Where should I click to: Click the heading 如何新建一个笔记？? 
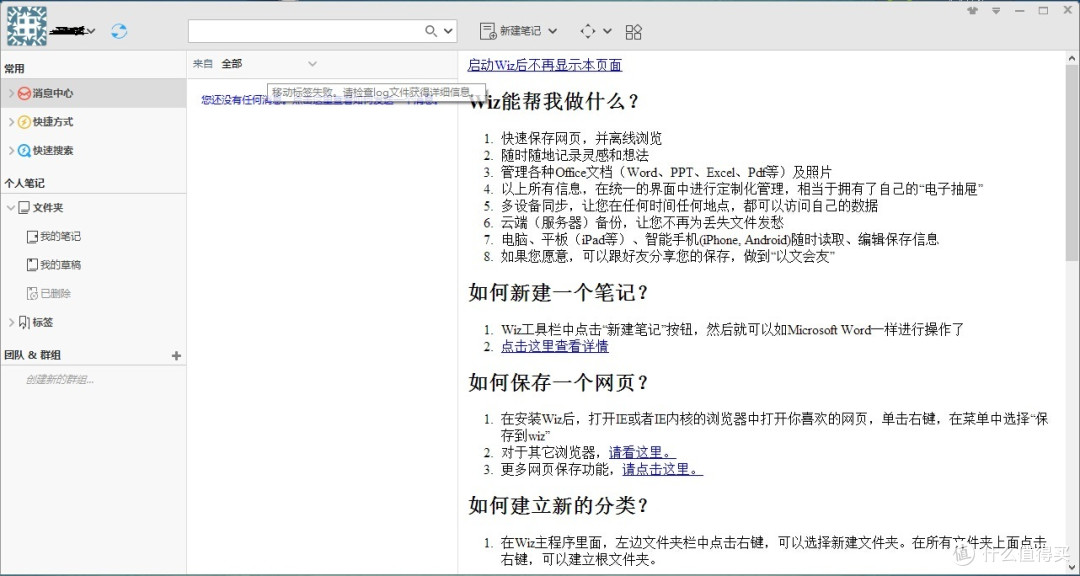[559, 292]
